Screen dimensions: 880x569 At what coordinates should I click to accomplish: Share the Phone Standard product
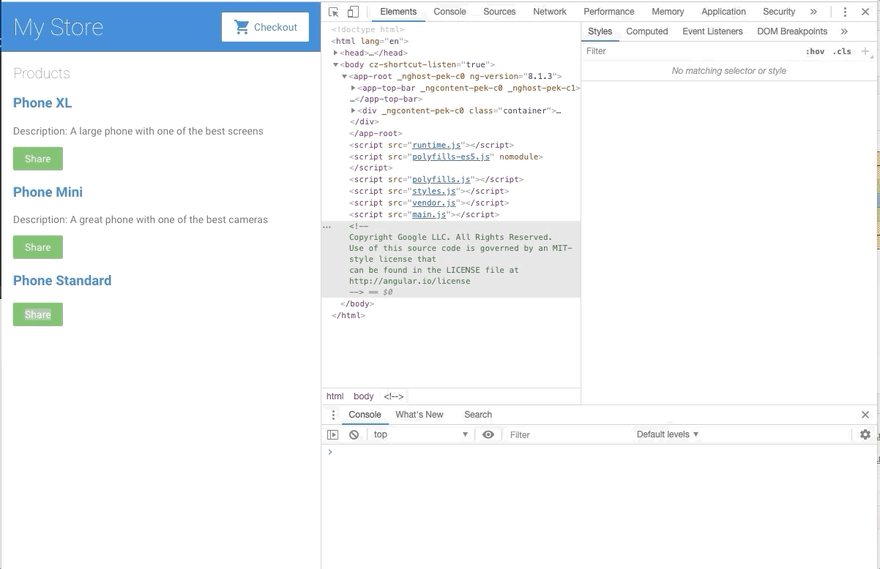(38, 314)
